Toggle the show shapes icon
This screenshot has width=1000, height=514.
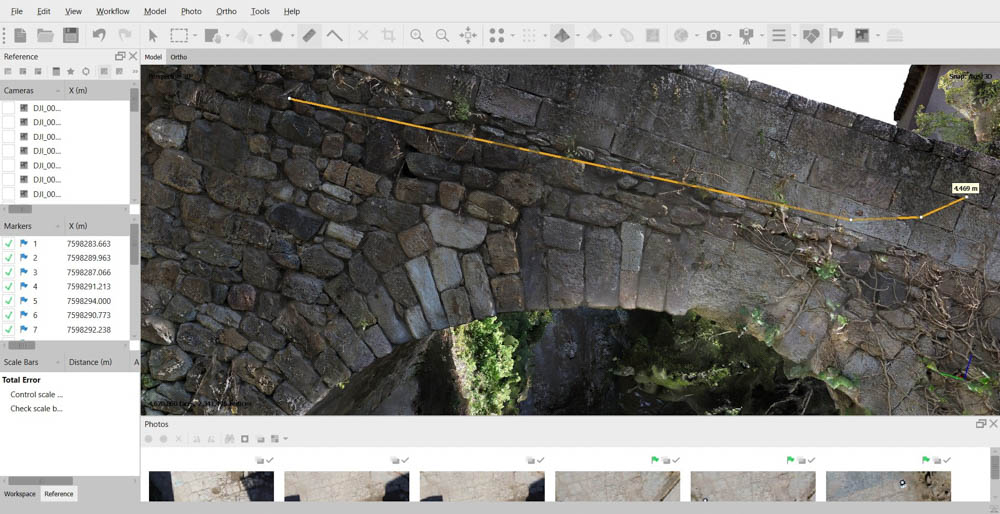(811, 36)
